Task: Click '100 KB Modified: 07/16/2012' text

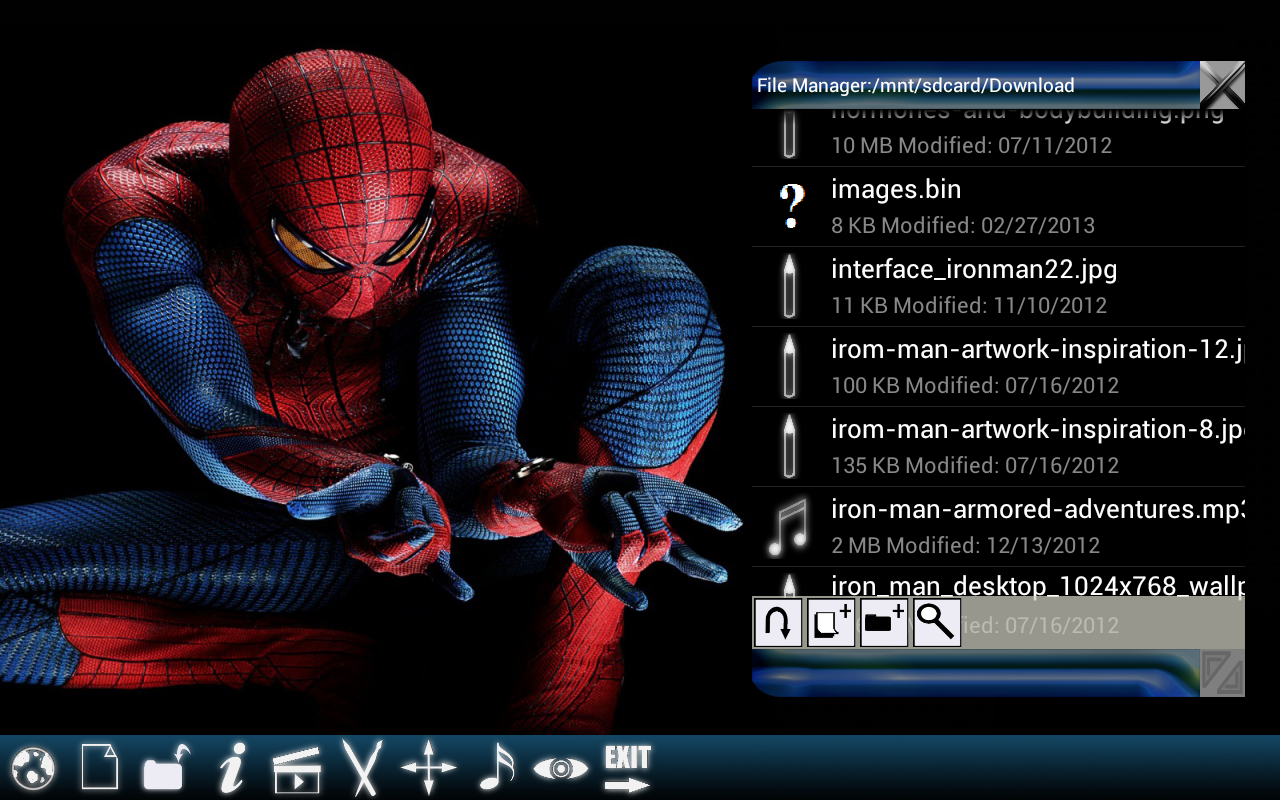Action: 975,385
